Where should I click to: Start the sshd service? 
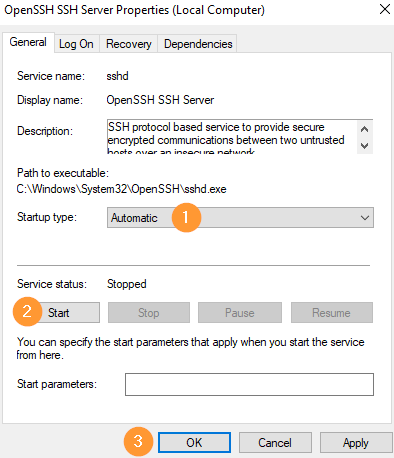point(59,313)
